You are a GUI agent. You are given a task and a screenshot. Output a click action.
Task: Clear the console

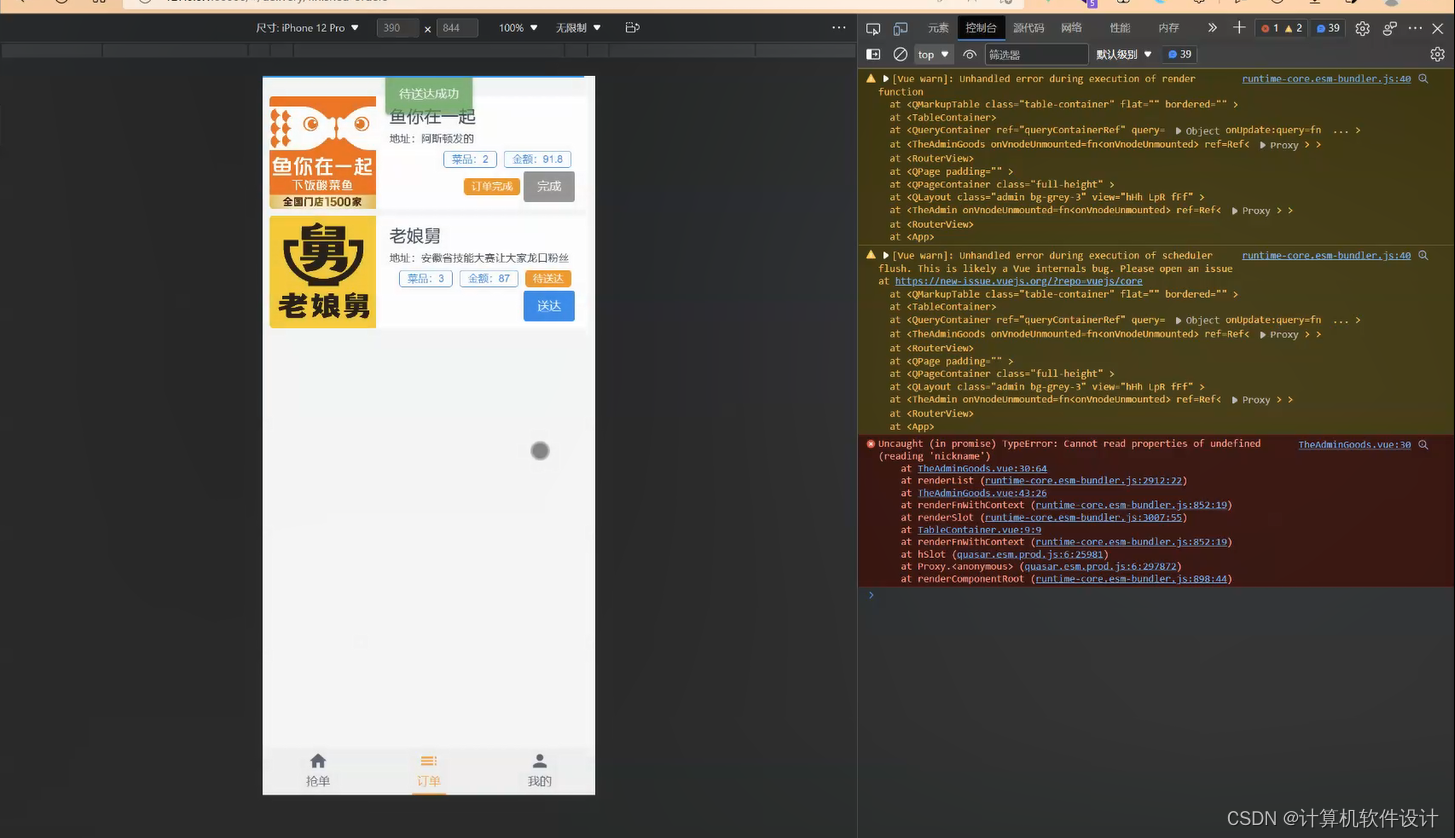900,54
